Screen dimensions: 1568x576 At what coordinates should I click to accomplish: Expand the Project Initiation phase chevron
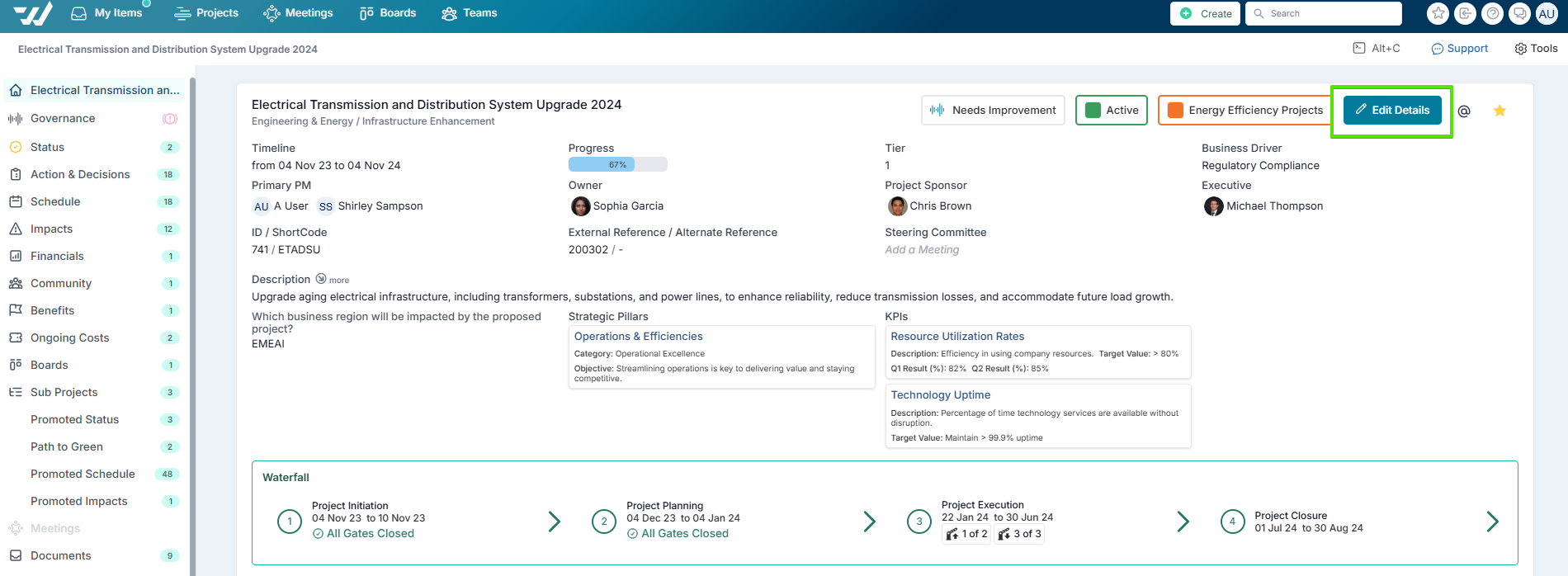(555, 521)
